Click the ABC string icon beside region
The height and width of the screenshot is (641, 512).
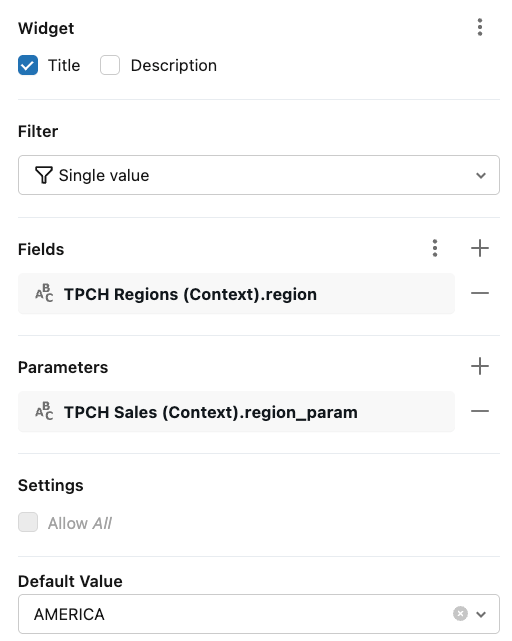[x=44, y=293]
